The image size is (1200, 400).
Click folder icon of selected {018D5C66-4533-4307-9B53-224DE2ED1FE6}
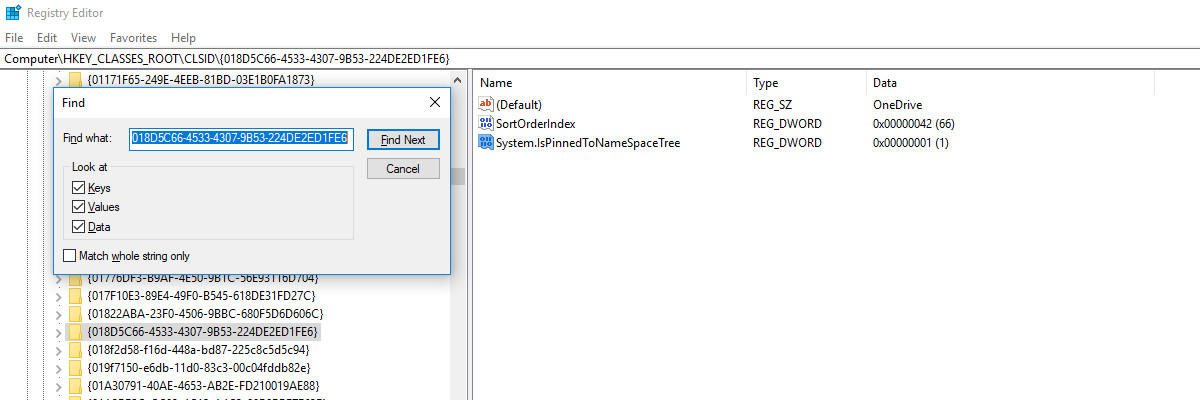click(76, 332)
